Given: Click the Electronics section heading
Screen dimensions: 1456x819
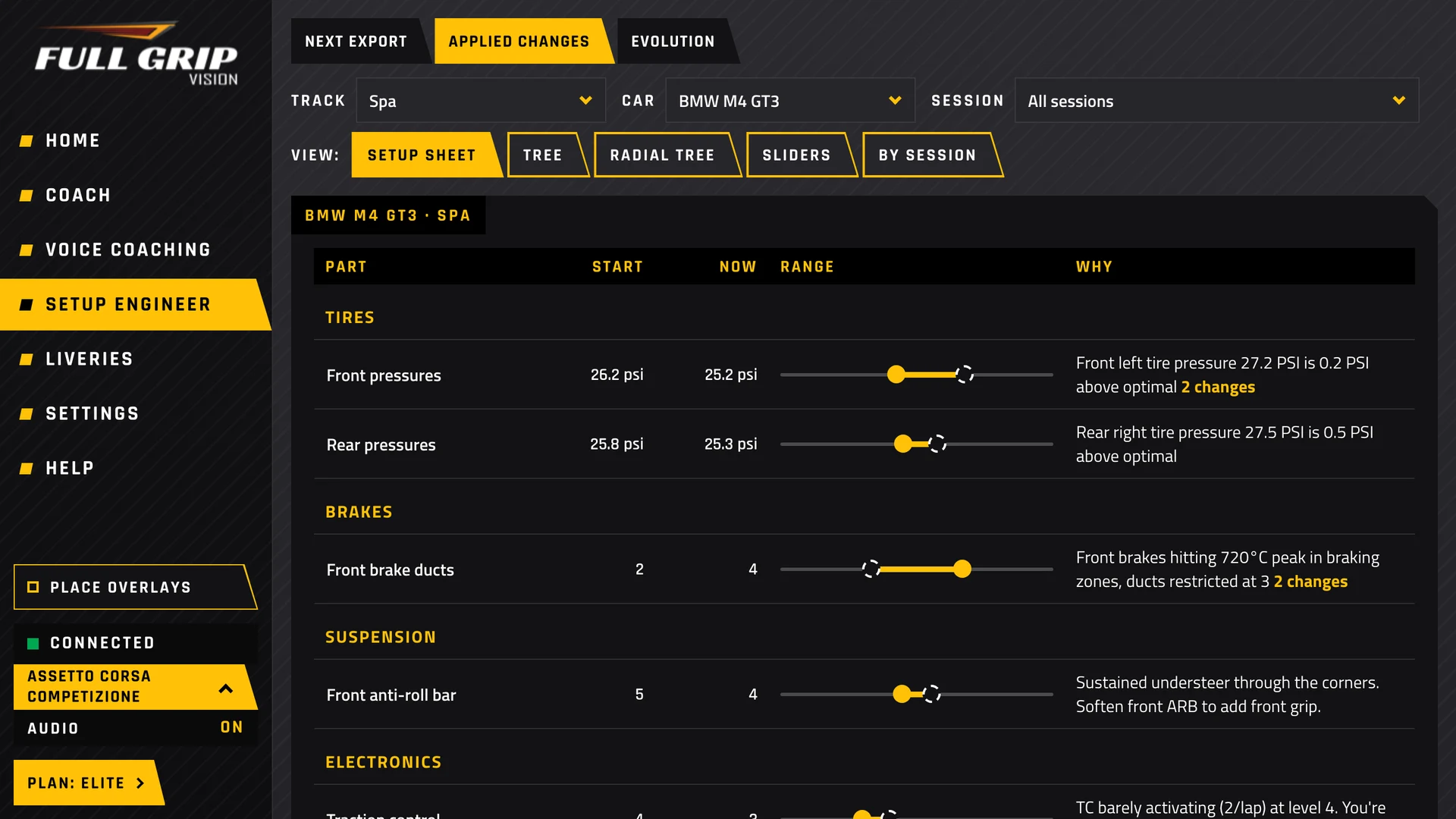Looking at the screenshot, I should 383,763.
